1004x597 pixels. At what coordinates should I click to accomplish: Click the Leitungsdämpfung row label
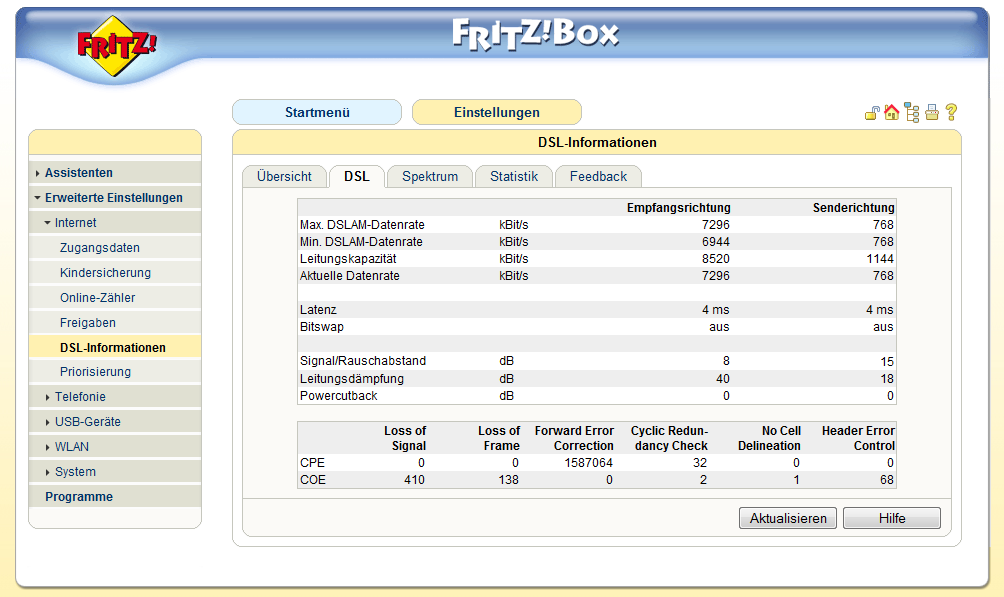click(x=352, y=379)
